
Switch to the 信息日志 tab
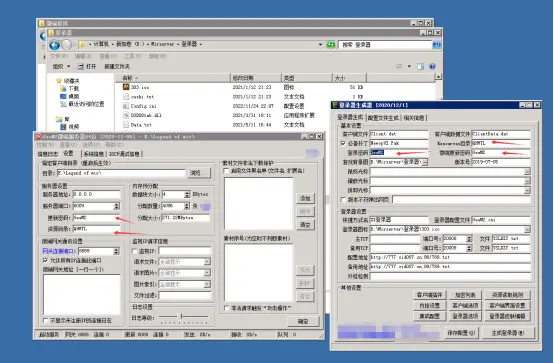click(x=47, y=154)
